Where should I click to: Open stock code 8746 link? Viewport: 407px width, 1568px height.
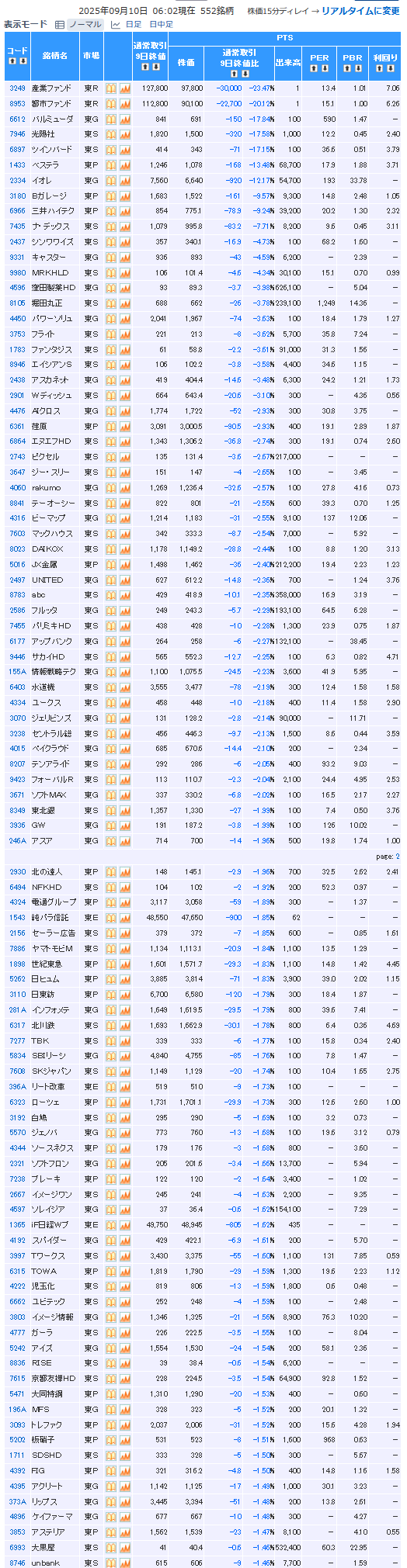coord(17,1563)
